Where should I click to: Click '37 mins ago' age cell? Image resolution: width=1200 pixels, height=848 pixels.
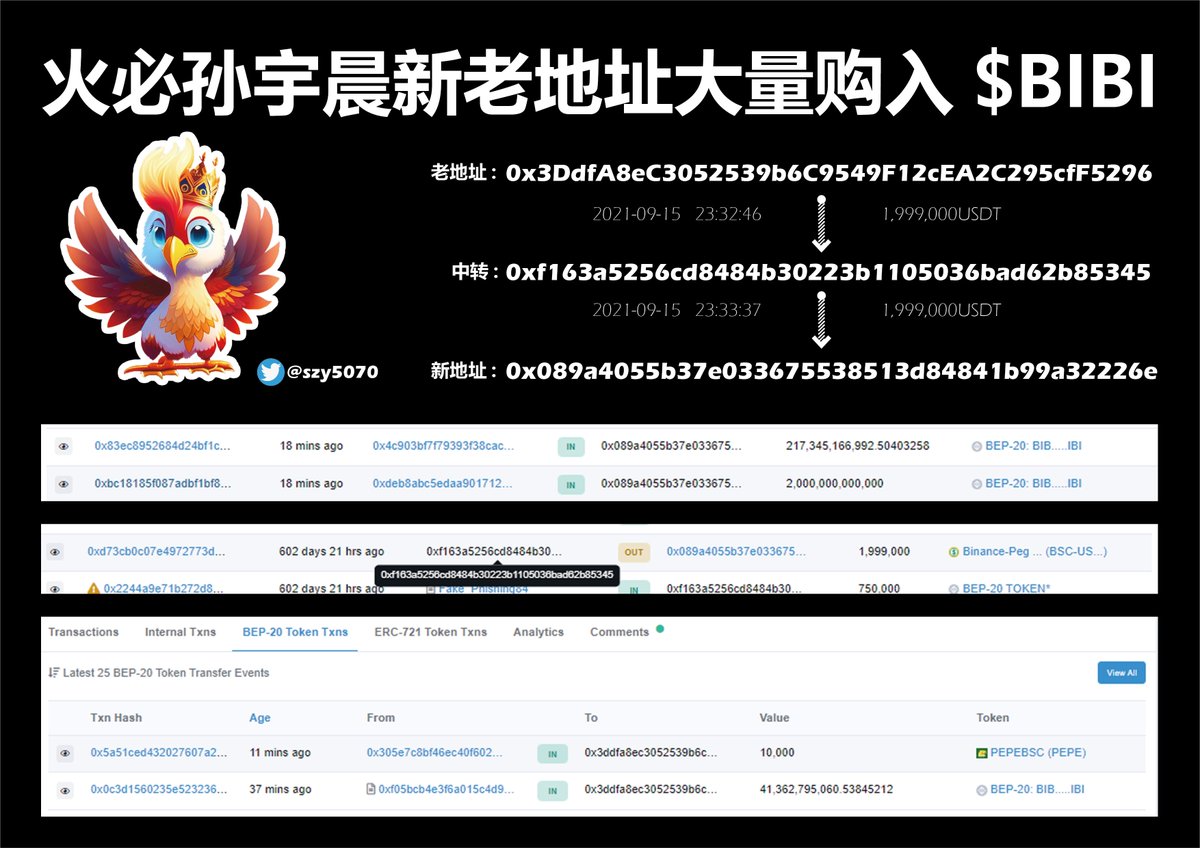[x=280, y=790]
